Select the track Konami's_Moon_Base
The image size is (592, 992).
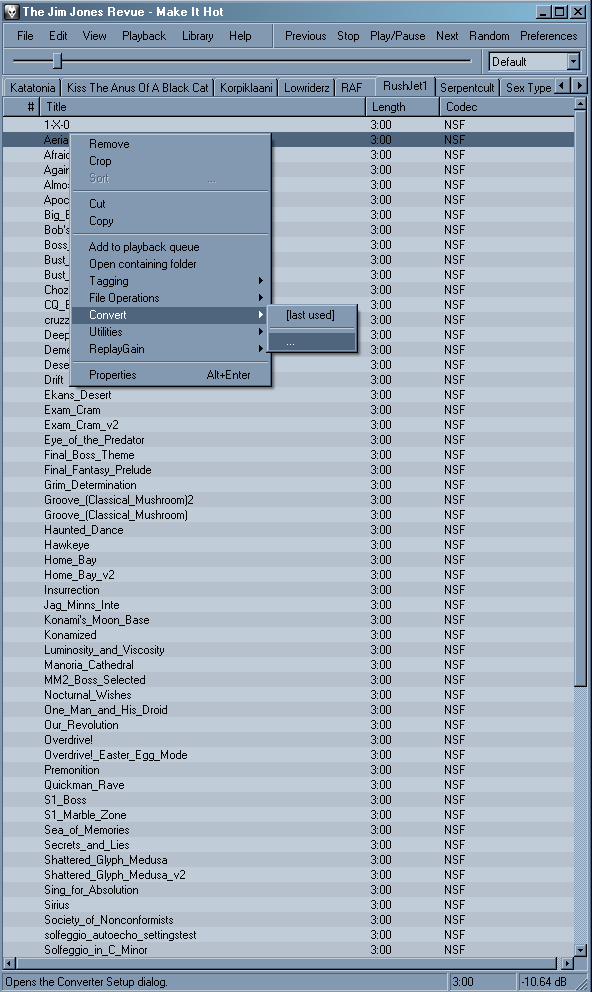click(x=288, y=620)
